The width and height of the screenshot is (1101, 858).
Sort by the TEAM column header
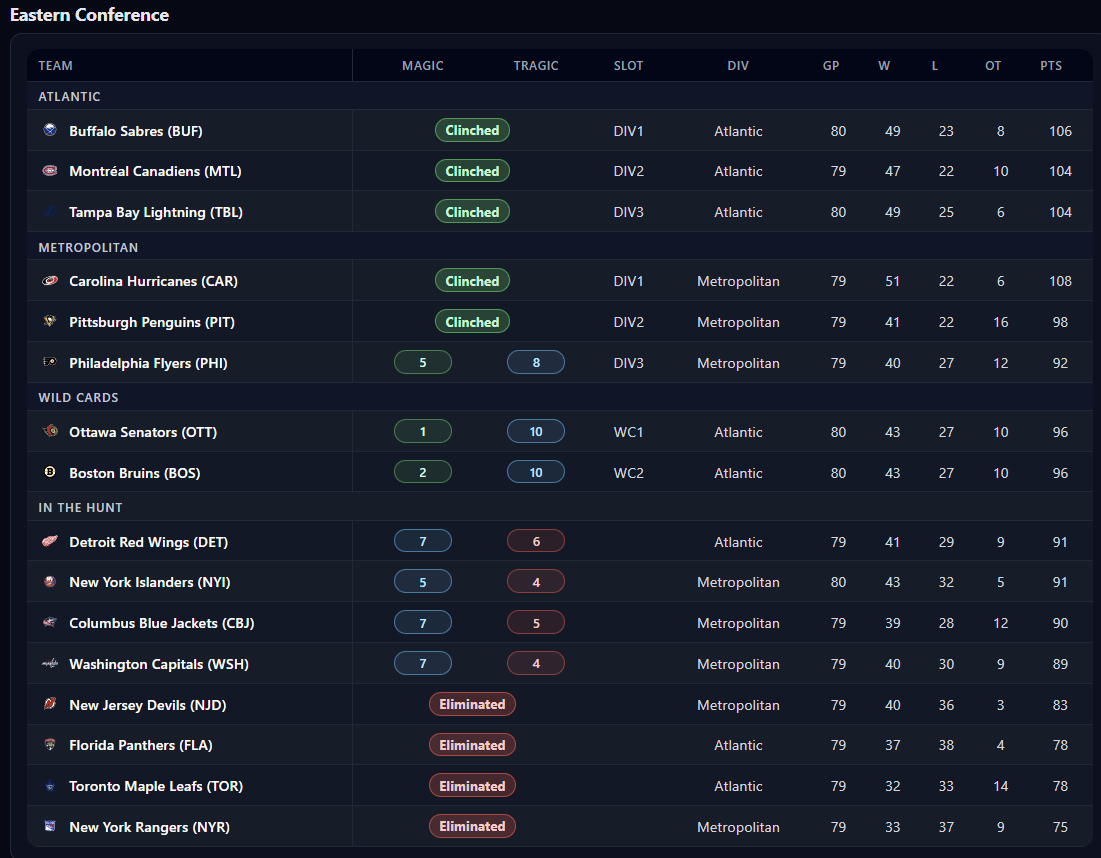55,65
